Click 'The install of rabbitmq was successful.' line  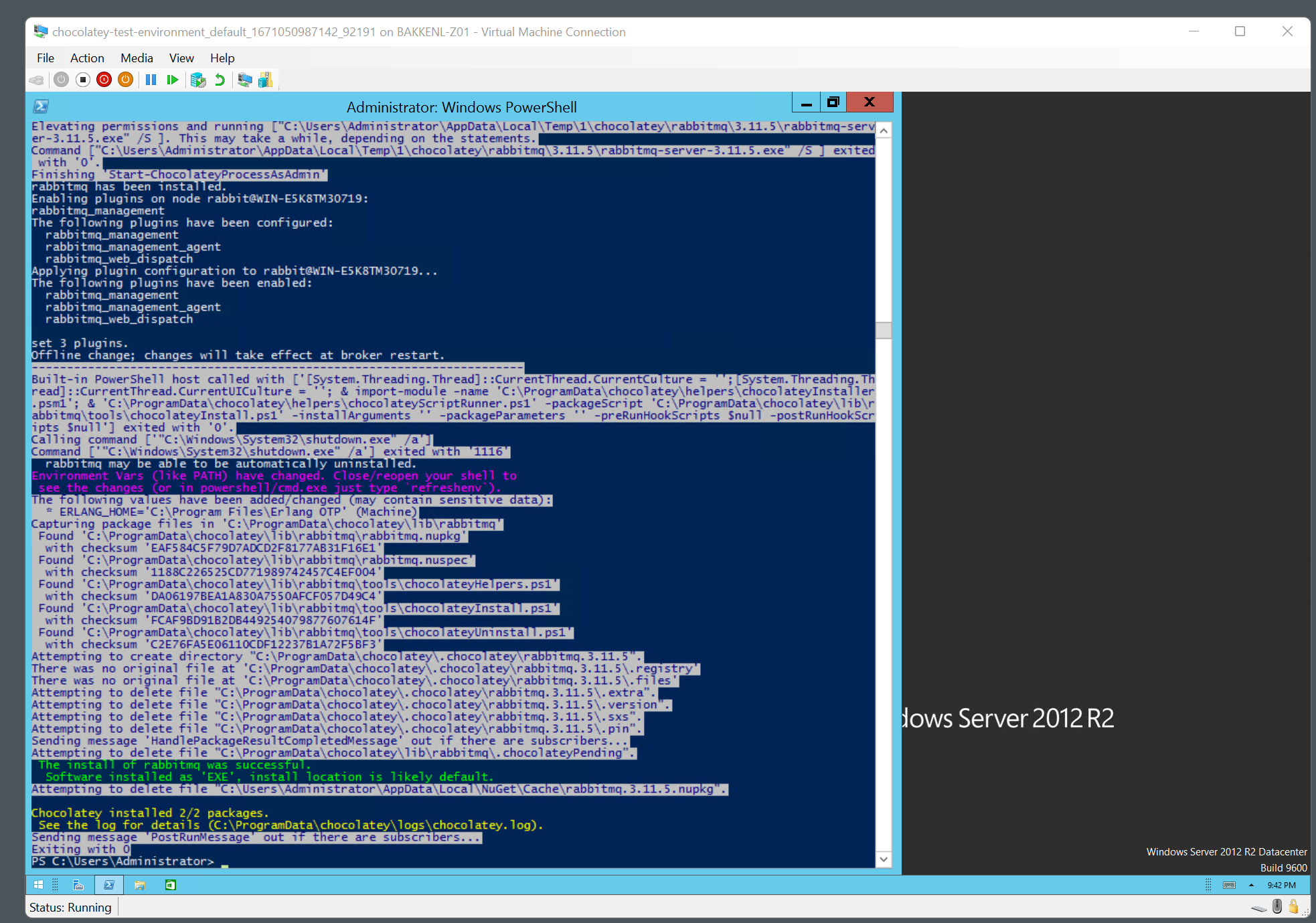coord(175,765)
